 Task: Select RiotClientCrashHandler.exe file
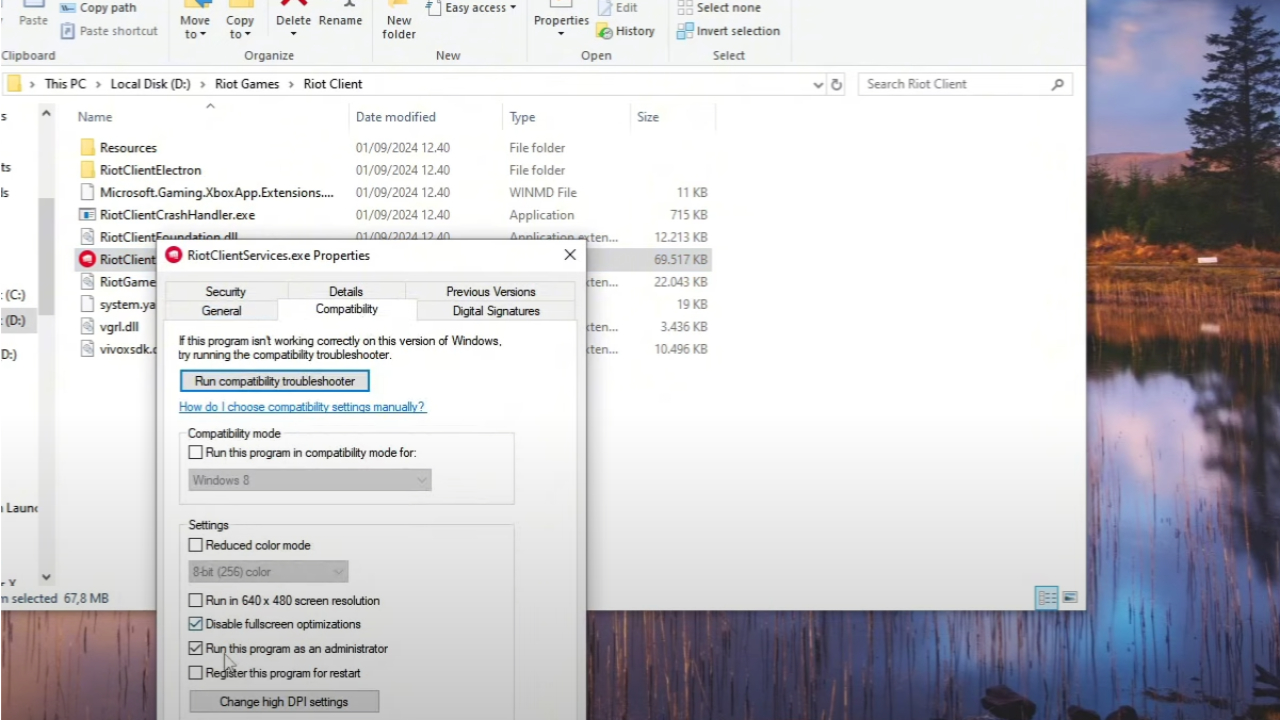[177, 215]
